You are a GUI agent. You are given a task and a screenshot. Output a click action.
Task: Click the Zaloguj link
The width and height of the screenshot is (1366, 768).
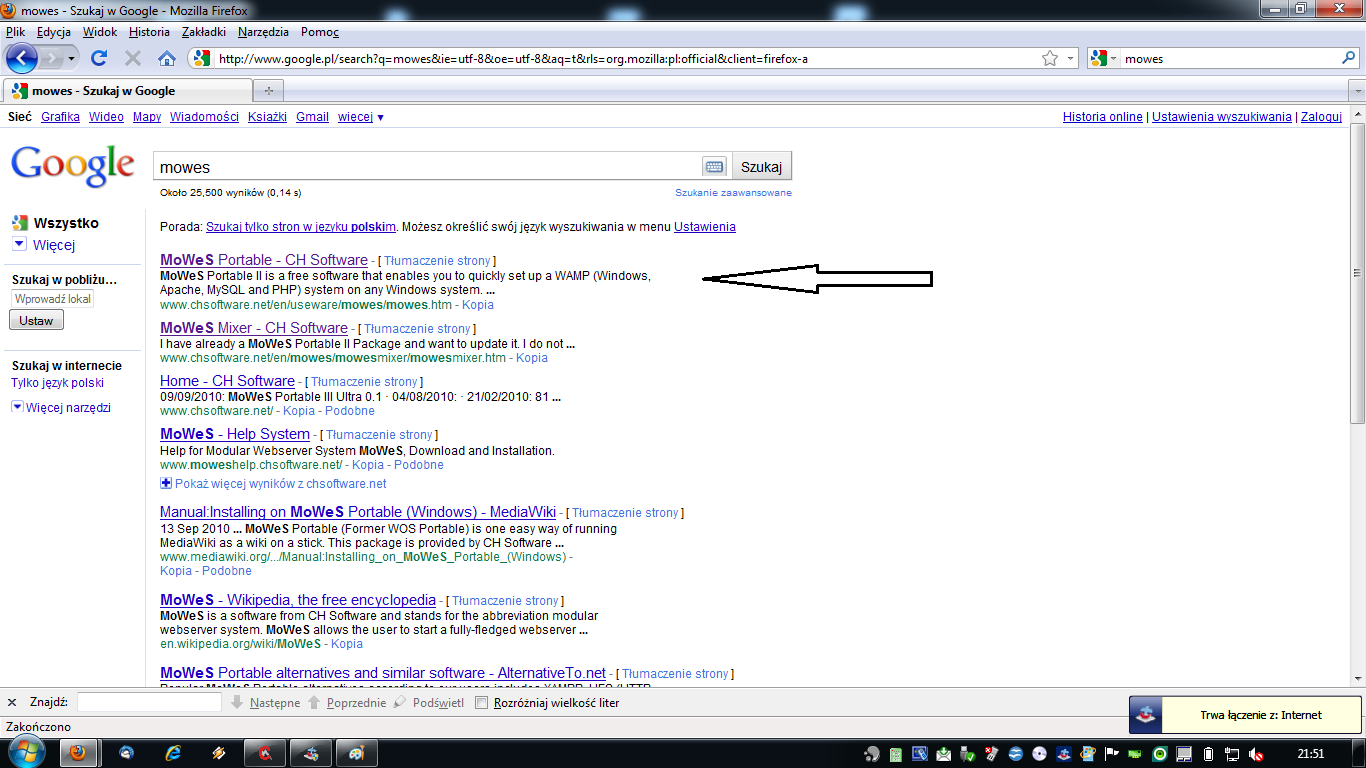(x=1320, y=117)
